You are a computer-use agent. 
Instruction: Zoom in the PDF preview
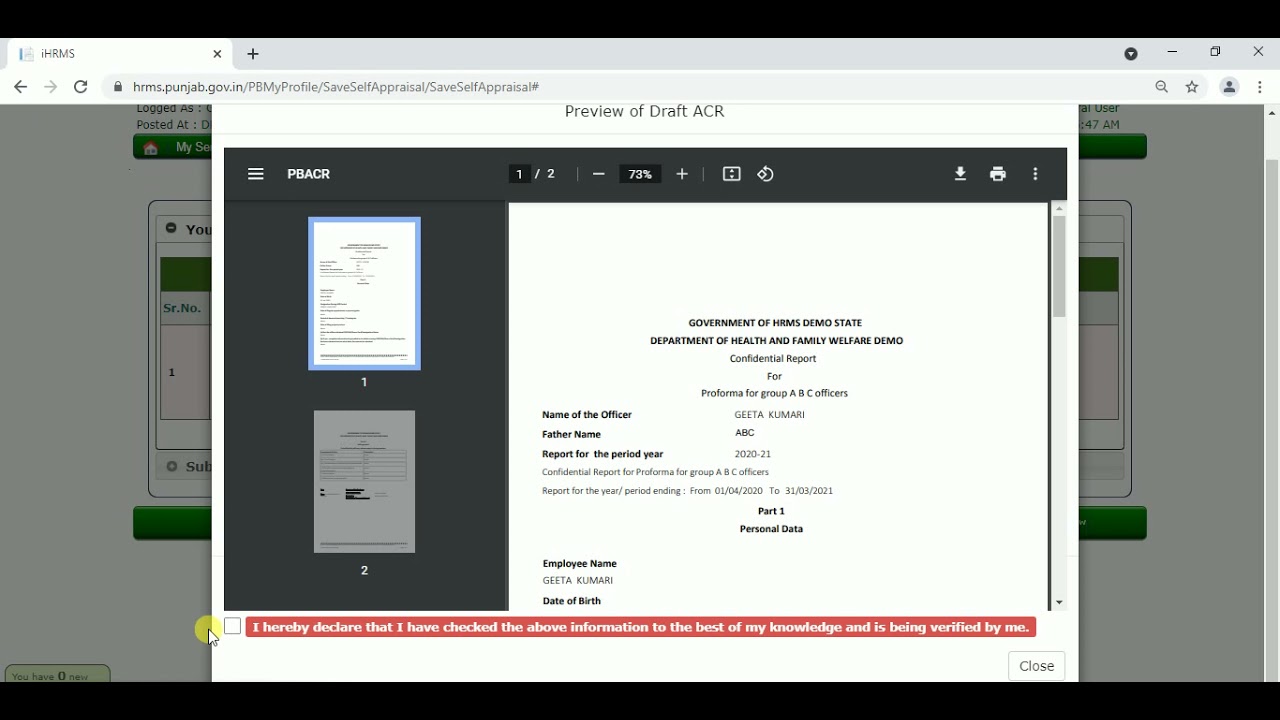(682, 174)
